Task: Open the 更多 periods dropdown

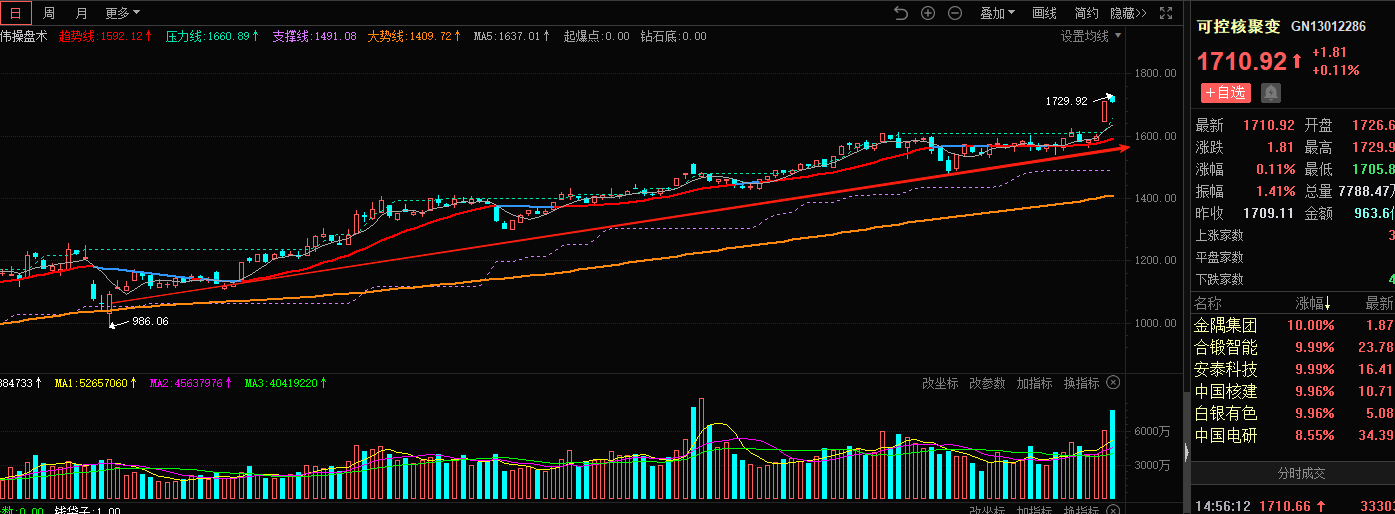Action: point(122,13)
